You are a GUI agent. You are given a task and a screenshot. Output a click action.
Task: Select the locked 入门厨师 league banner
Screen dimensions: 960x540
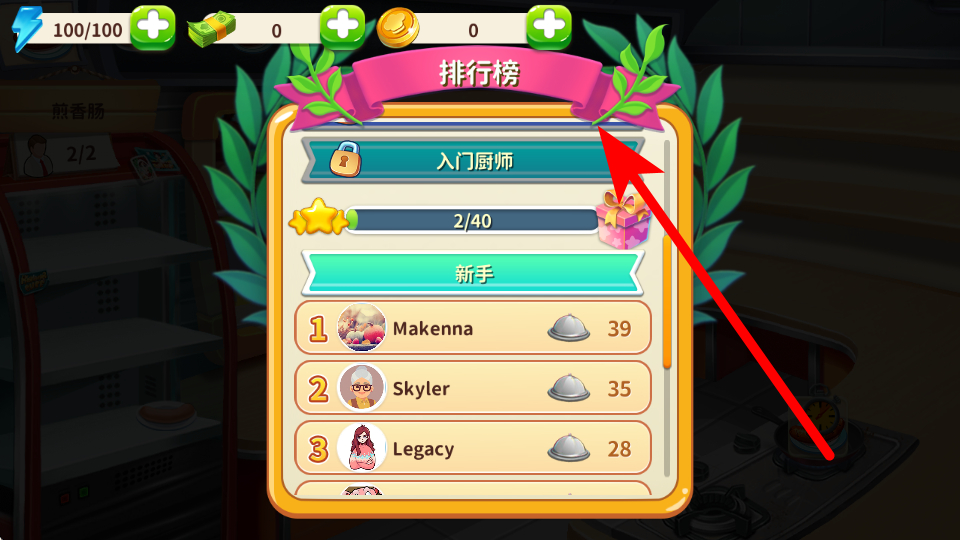pyautogui.click(x=471, y=161)
